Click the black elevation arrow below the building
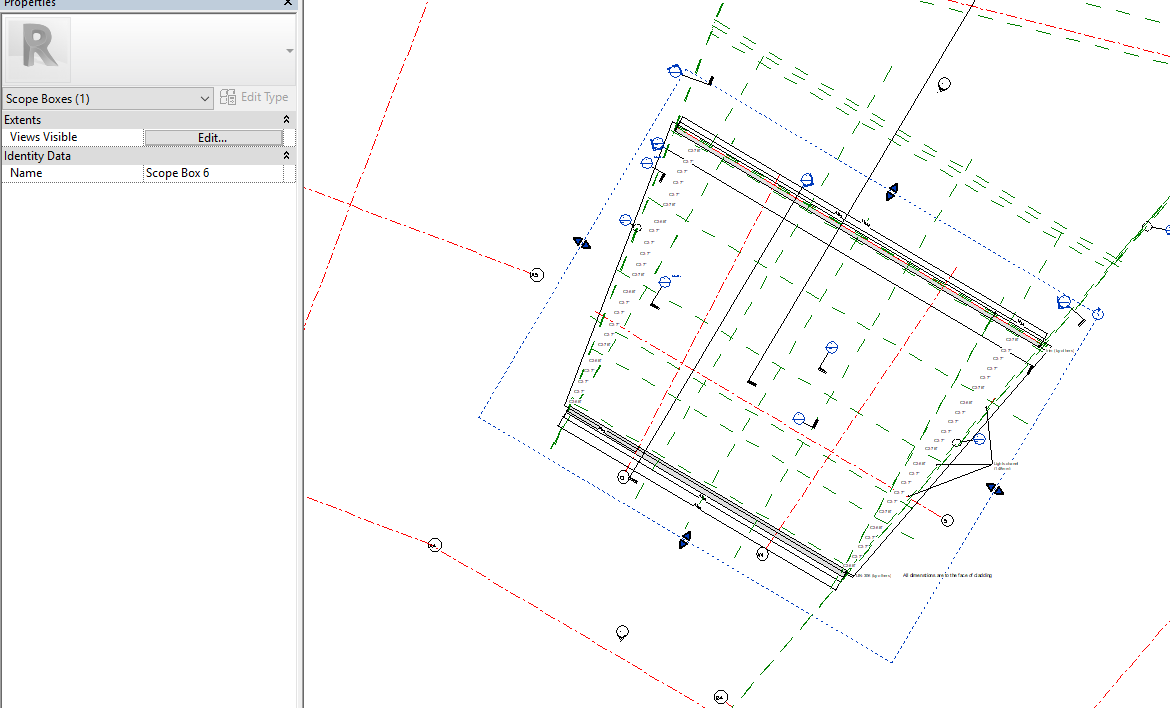This screenshot has width=1170, height=708. pos(685,538)
